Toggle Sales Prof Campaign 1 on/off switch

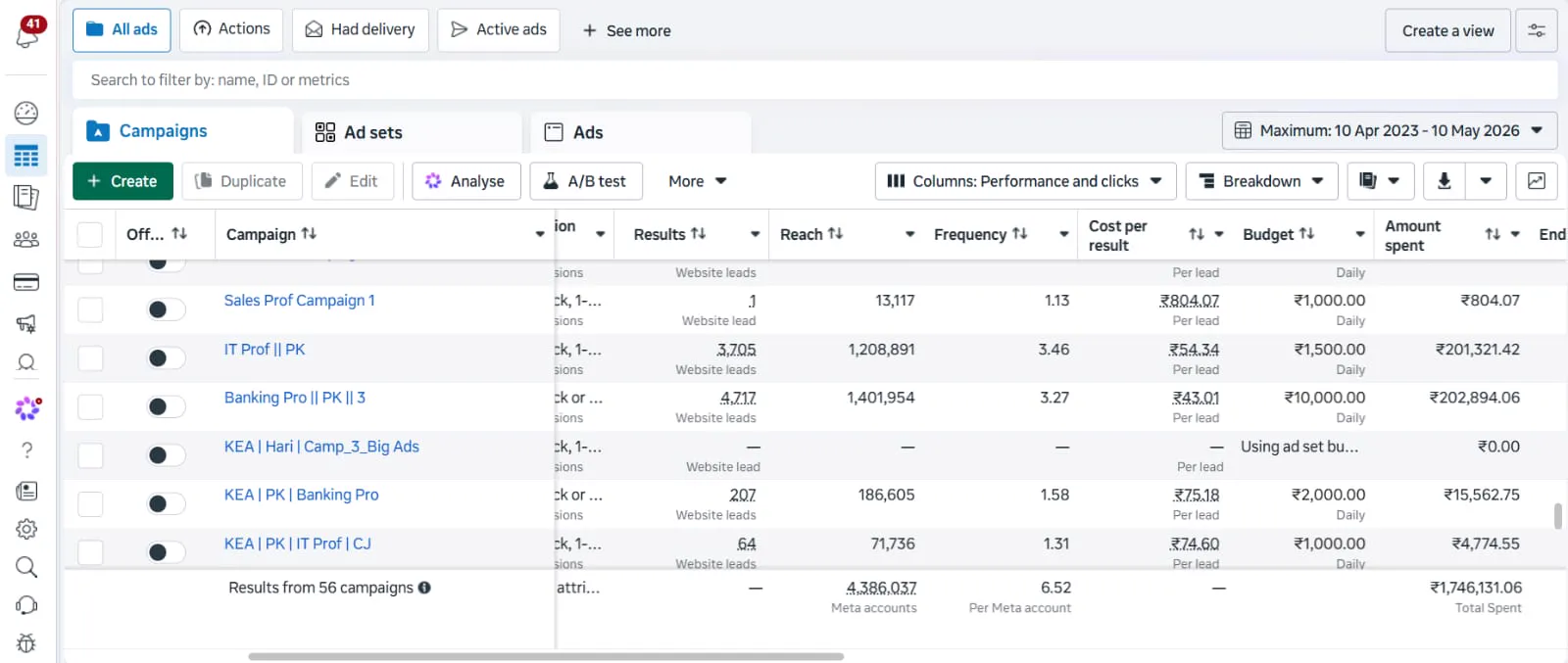click(x=166, y=309)
